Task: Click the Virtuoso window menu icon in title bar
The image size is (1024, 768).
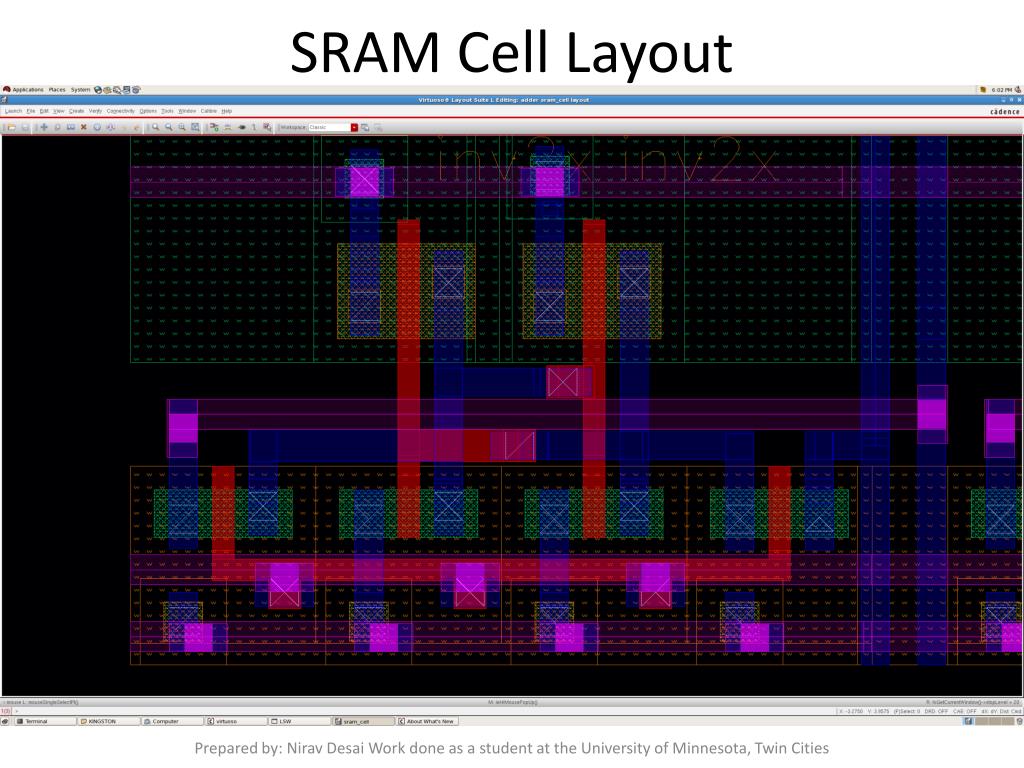Action: 4,100
